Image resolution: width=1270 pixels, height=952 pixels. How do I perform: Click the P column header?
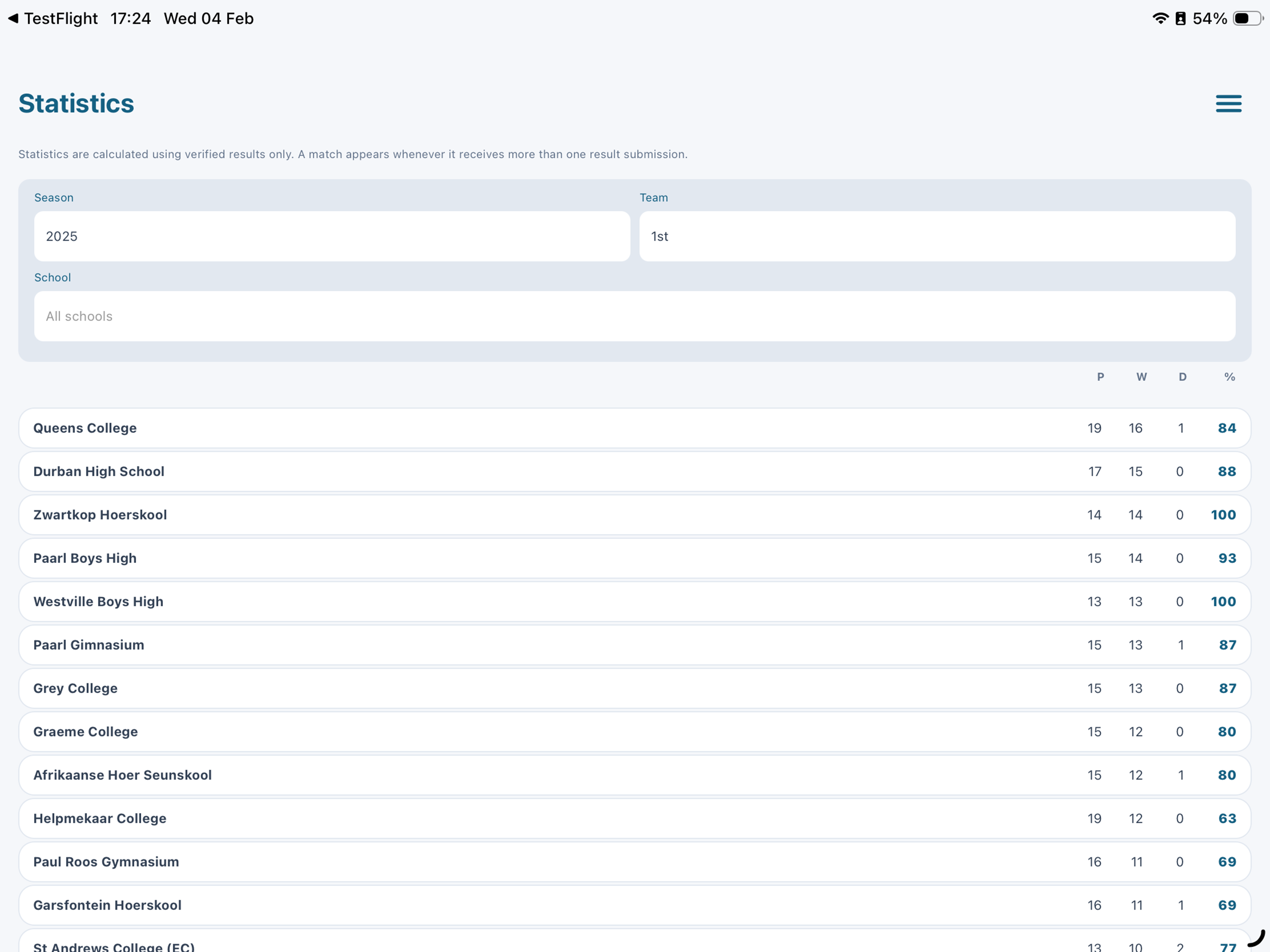tap(1100, 377)
